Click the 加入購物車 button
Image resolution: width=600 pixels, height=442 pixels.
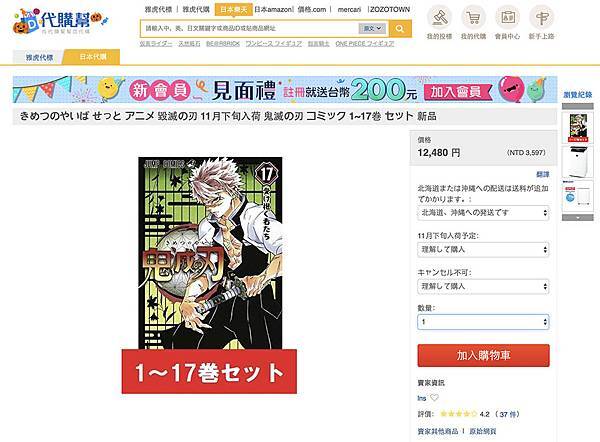click(x=483, y=356)
